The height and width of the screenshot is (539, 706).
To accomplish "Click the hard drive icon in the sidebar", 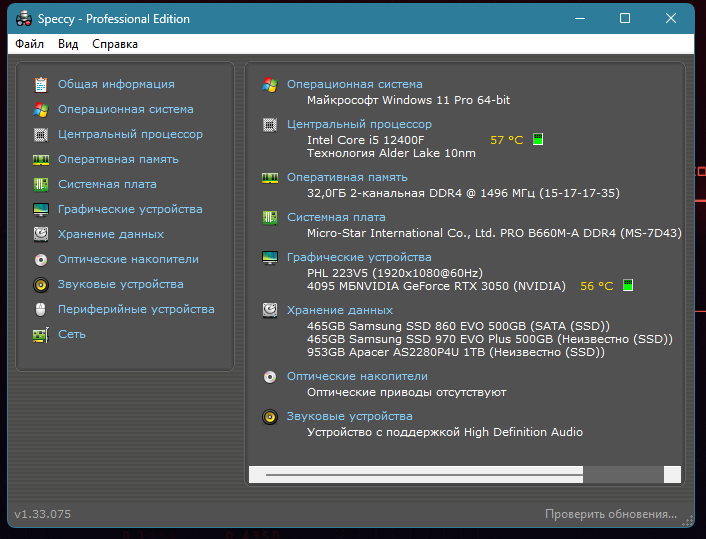I will (x=41, y=235).
